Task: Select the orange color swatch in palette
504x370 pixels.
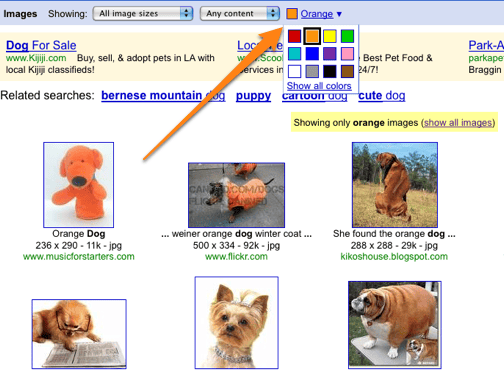Action: coord(312,36)
